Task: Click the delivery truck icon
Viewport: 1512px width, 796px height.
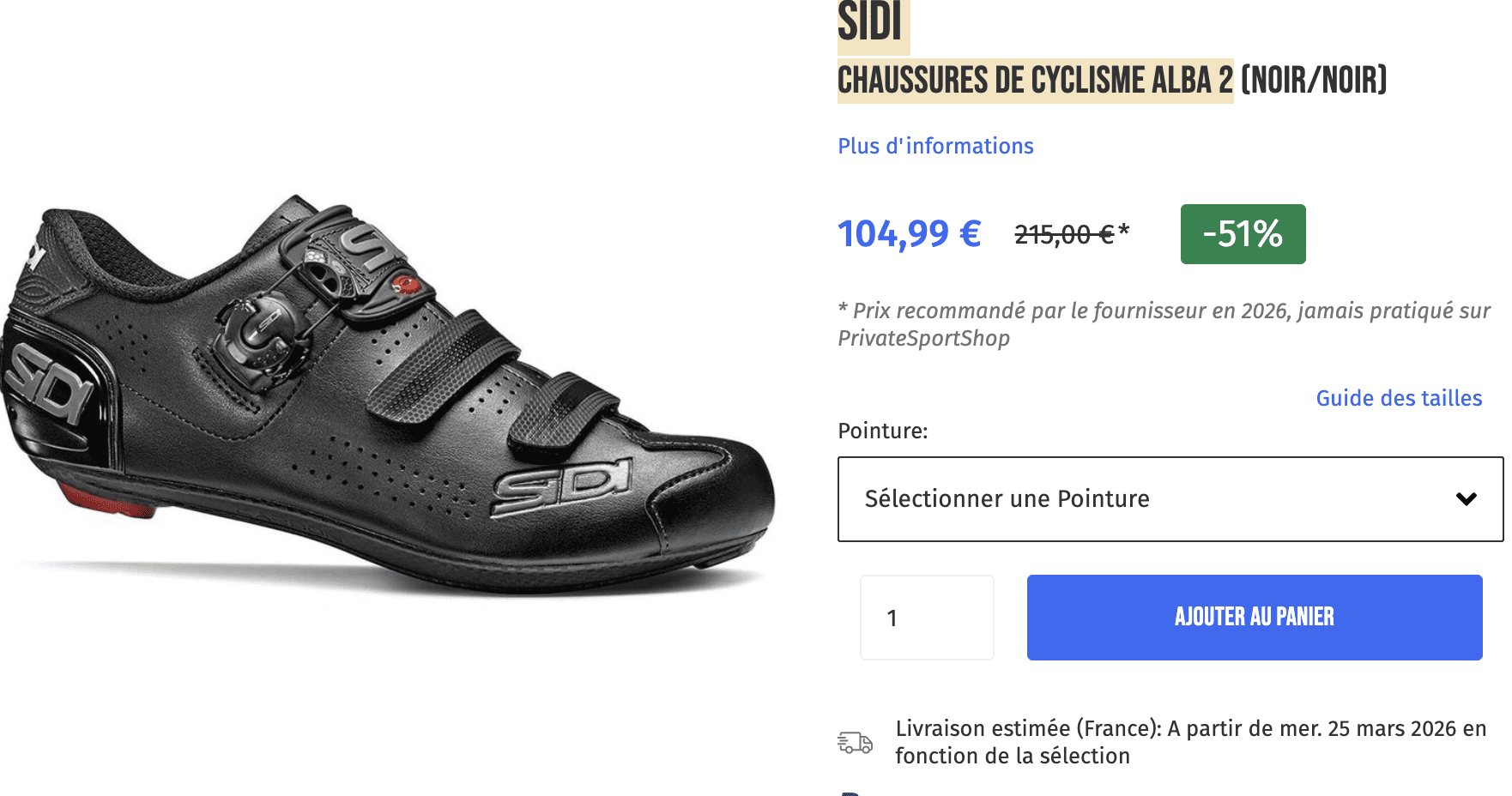Action: click(x=854, y=741)
